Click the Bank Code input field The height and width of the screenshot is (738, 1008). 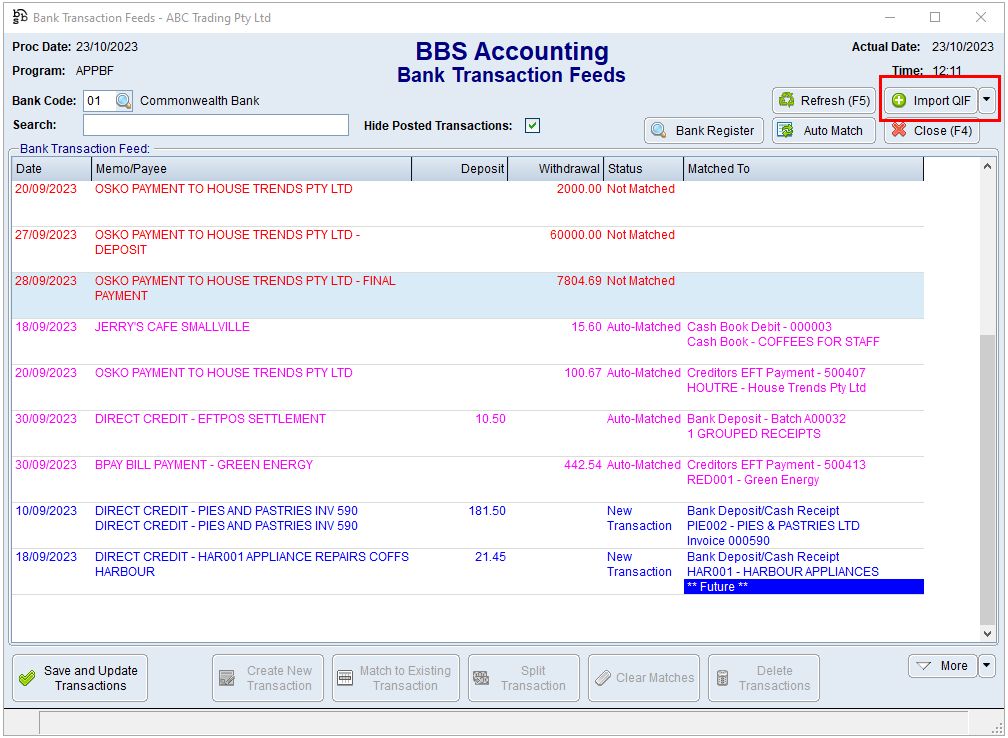click(97, 101)
